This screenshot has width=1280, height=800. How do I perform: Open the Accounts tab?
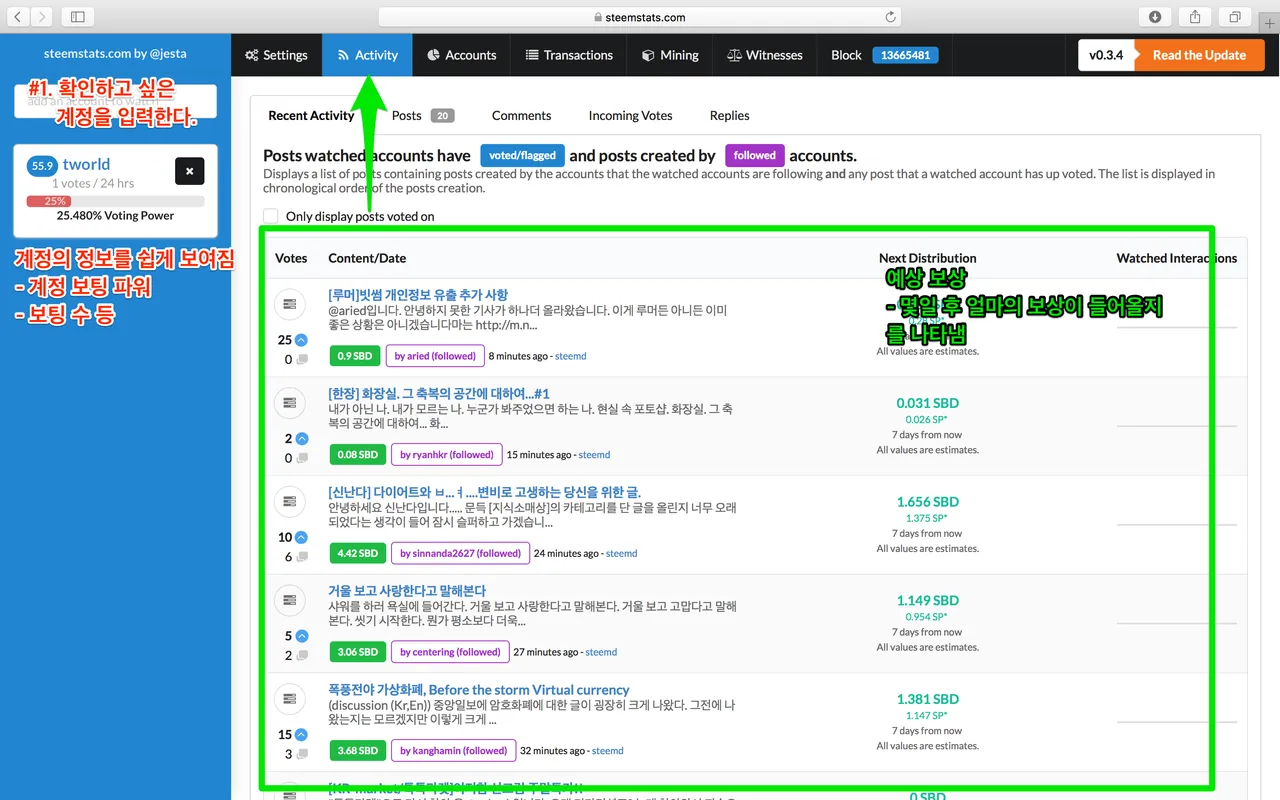point(461,55)
